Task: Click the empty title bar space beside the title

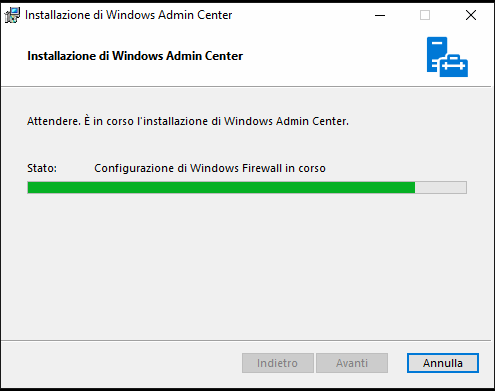Action: click(x=300, y=15)
